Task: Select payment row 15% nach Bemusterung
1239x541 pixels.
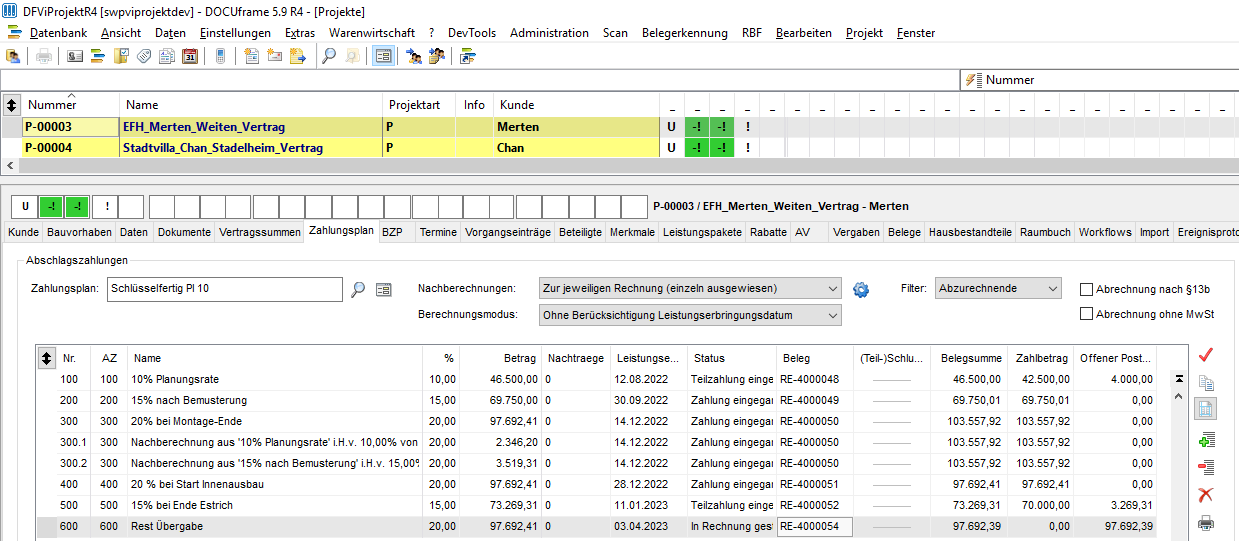Action: pos(596,400)
